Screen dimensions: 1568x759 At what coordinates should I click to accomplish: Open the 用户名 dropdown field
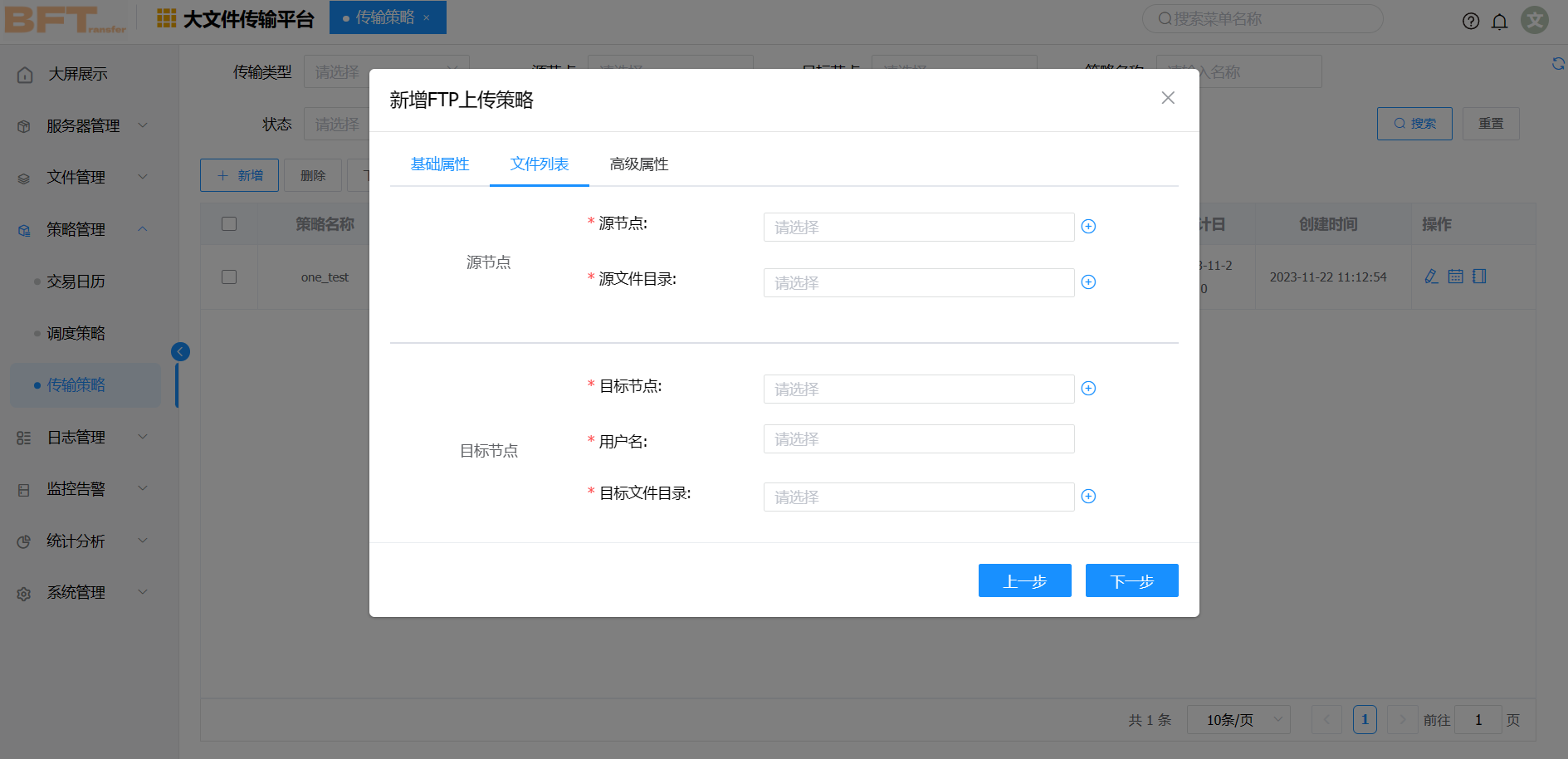tap(918, 439)
